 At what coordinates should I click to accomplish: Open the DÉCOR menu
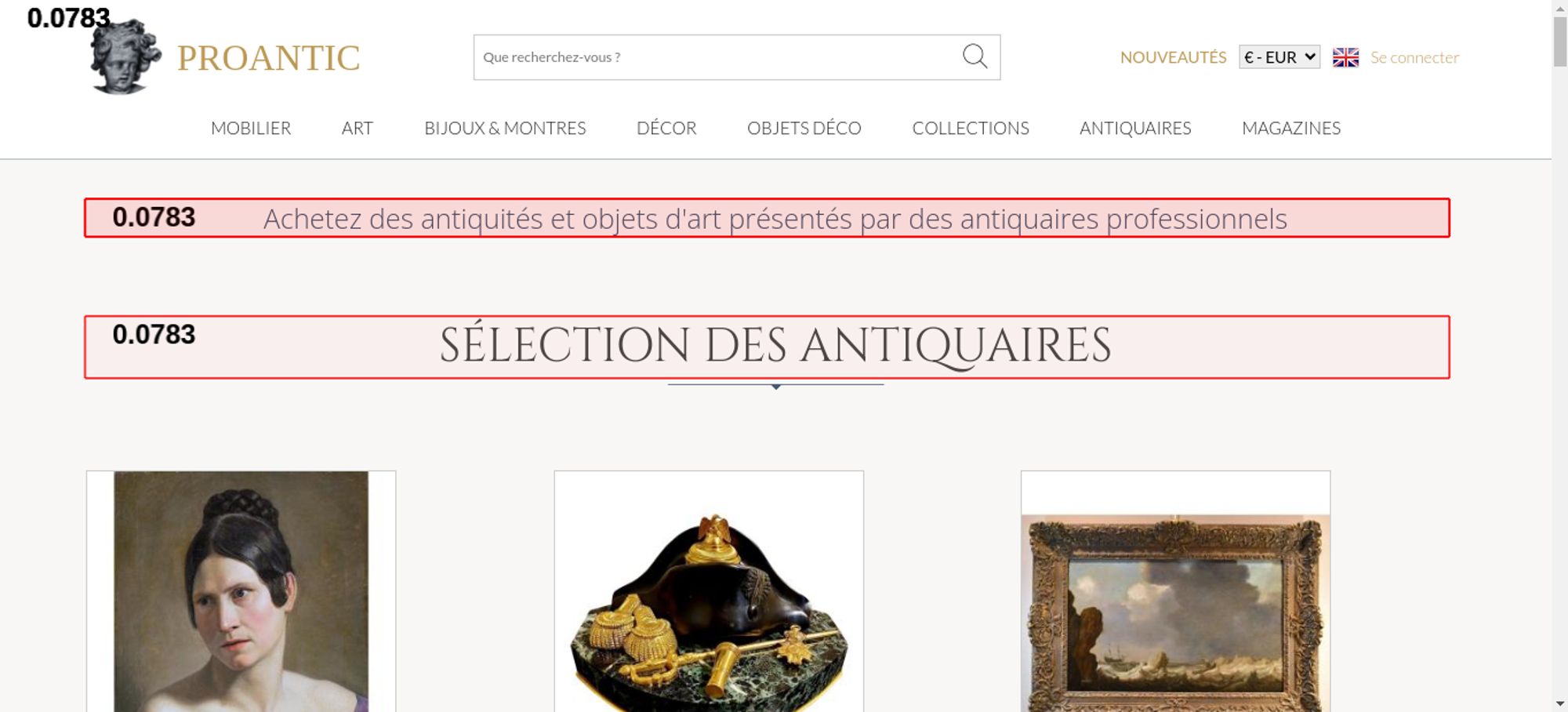click(666, 128)
